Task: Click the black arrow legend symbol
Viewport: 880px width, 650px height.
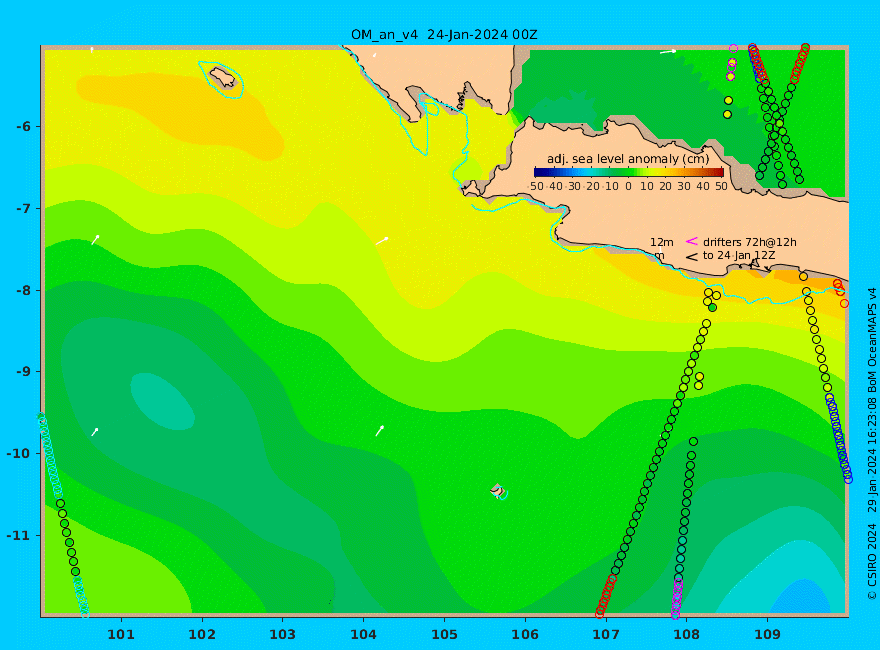Action: (x=692, y=257)
